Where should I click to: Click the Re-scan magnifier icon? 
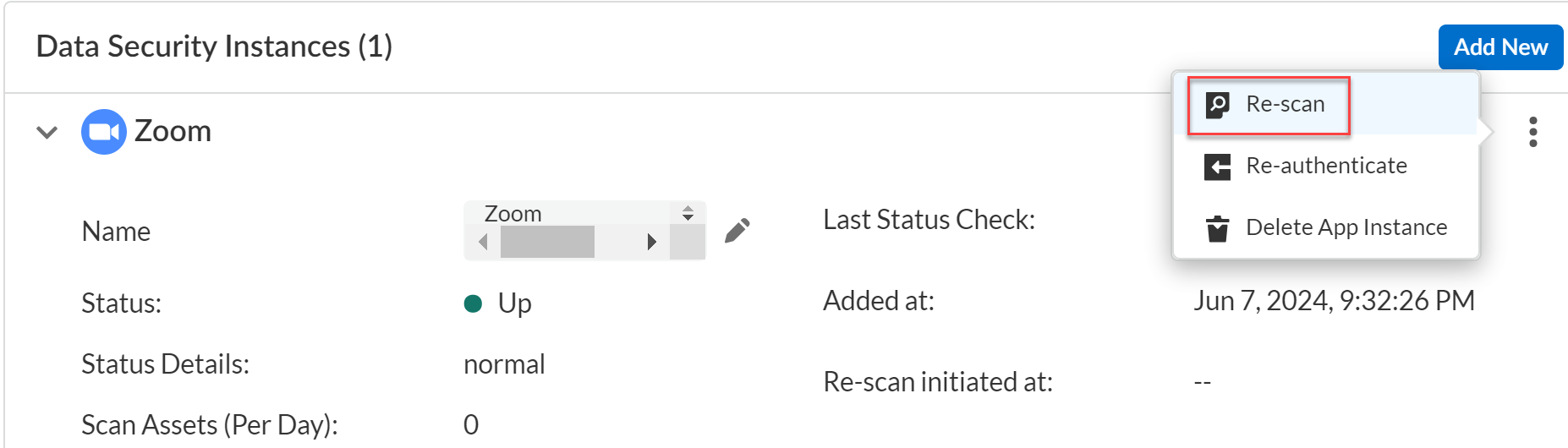(1217, 105)
